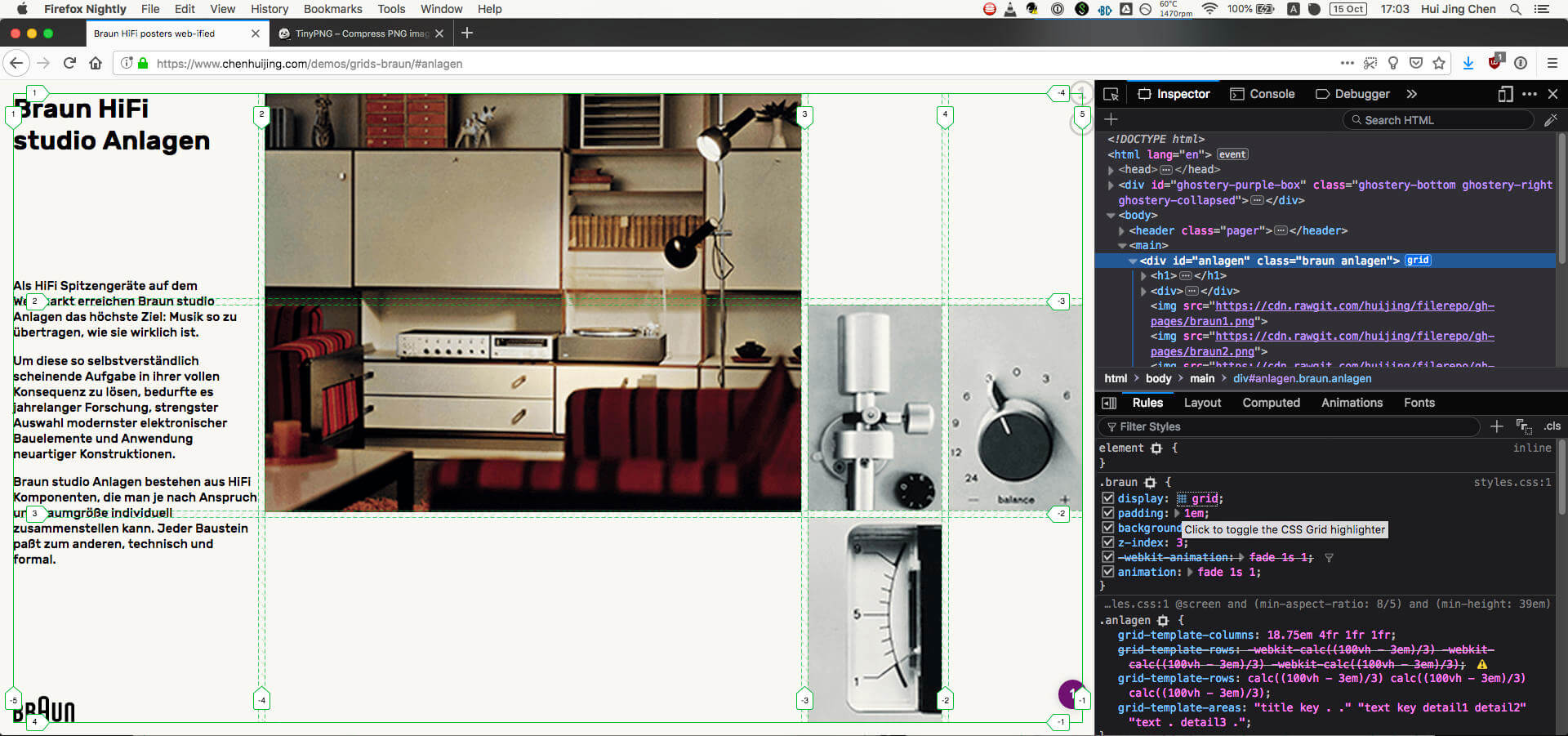This screenshot has width=1568, height=736.
Task: Bookmark this page with the star icon
Action: tap(1439, 63)
